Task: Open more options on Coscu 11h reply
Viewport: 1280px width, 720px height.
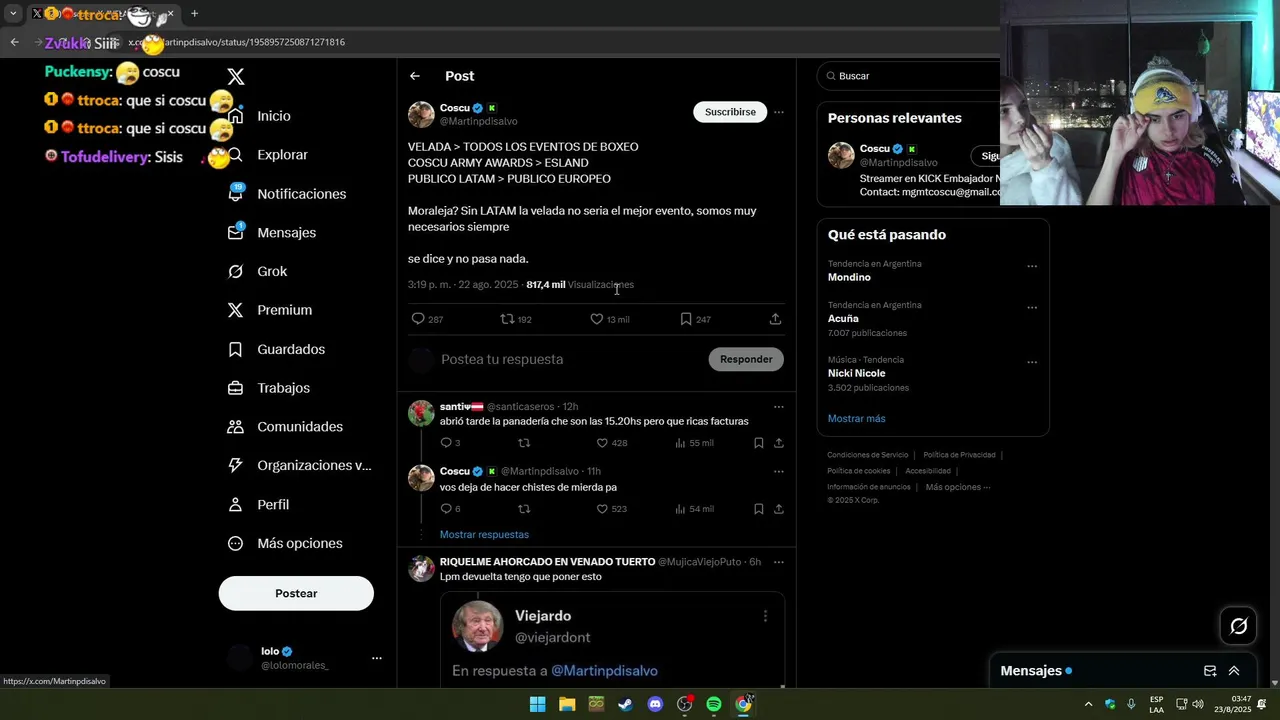Action: 779,471
